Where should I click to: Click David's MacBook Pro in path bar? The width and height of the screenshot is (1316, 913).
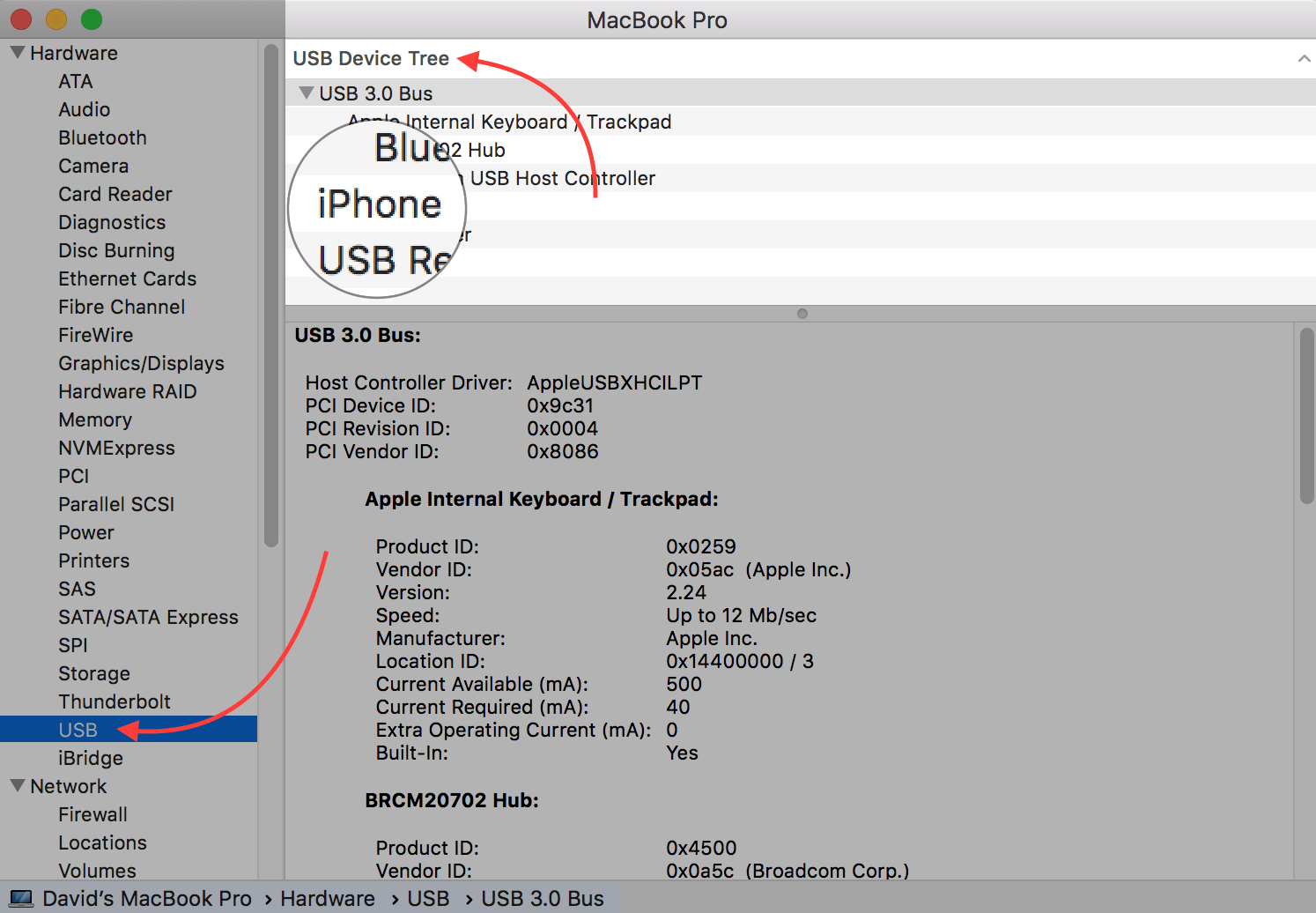coord(146,899)
